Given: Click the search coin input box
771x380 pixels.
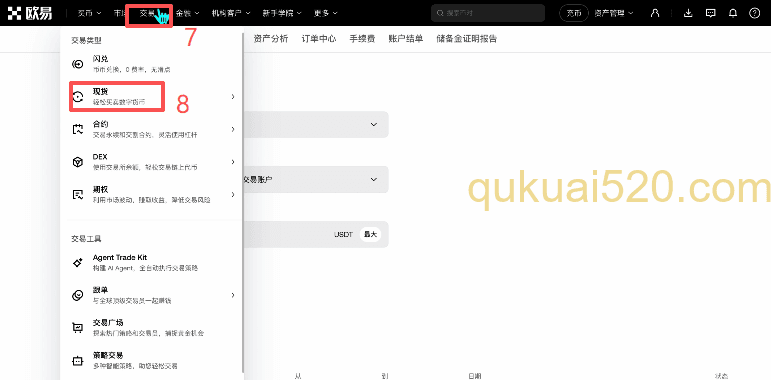Looking at the screenshot, I should 488,13.
